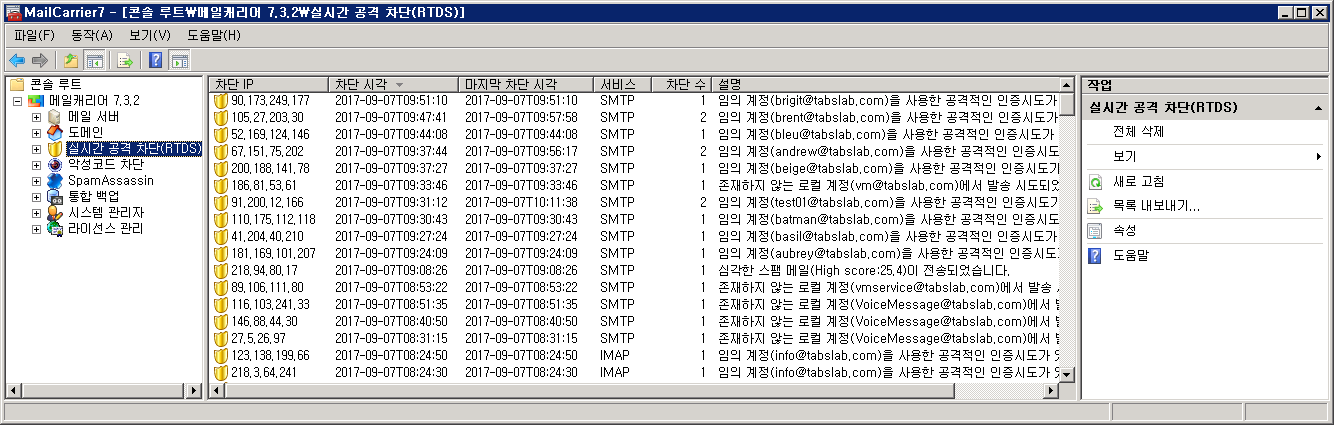The height and width of the screenshot is (425, 1334).
Task: Click the 목록 내보내기 export icon in actions pane
Action: [x=1095, y=206]
